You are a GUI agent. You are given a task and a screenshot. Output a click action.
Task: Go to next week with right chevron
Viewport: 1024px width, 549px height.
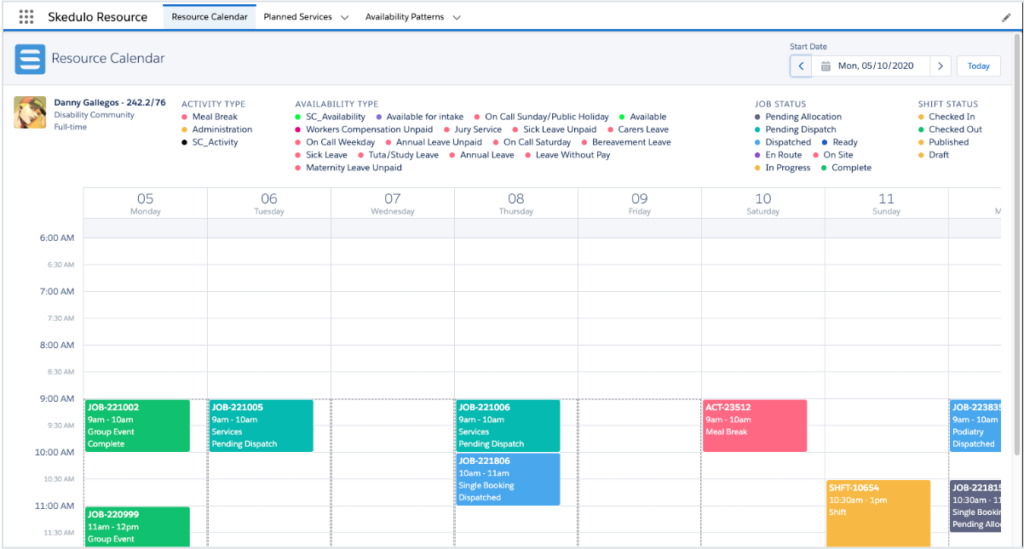[x=940, y=66]
